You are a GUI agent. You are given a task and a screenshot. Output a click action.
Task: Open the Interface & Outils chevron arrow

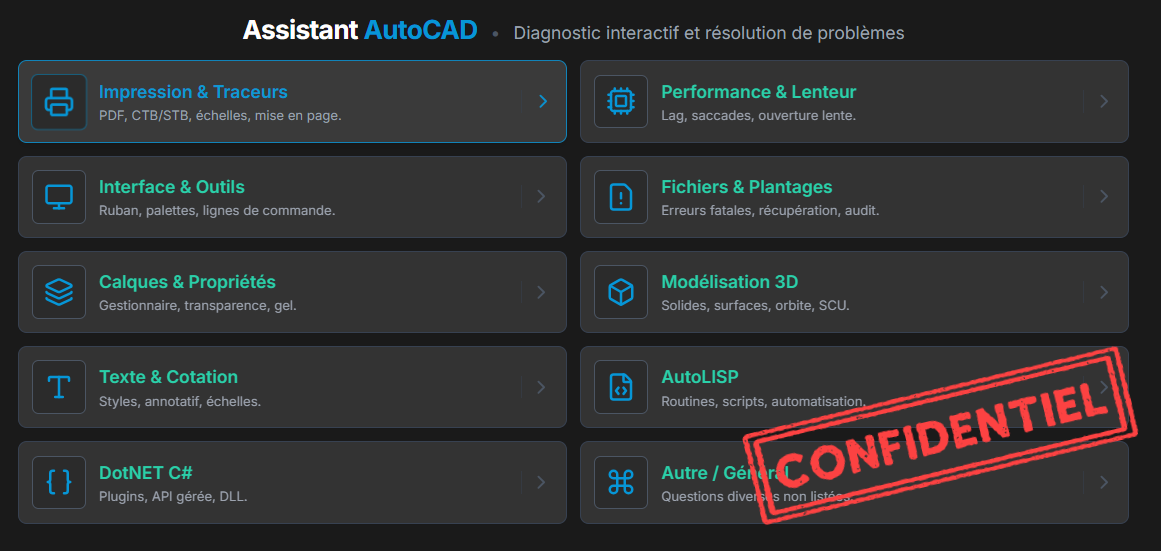click(541, 197)
